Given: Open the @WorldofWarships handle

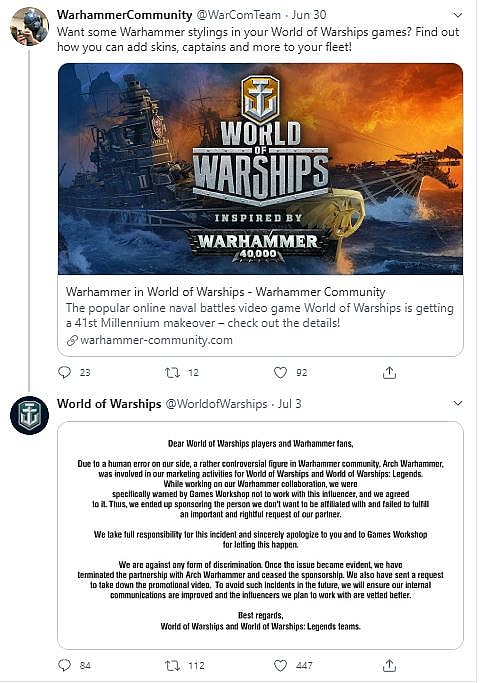Looking at the screenshot, I should [216, 404].
